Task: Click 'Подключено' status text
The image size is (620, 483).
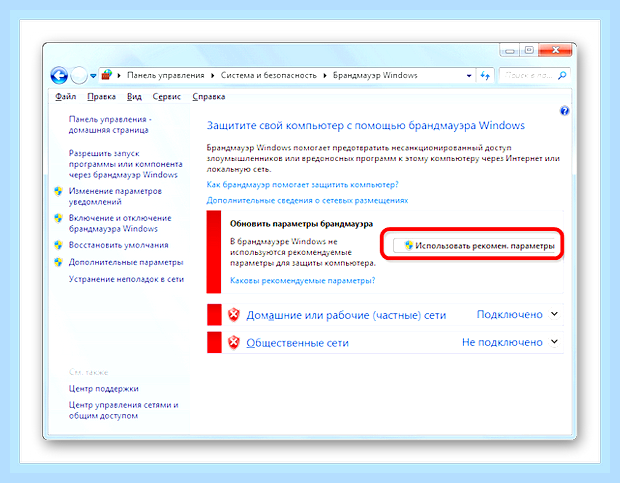Action: click(x=509, y=315)
